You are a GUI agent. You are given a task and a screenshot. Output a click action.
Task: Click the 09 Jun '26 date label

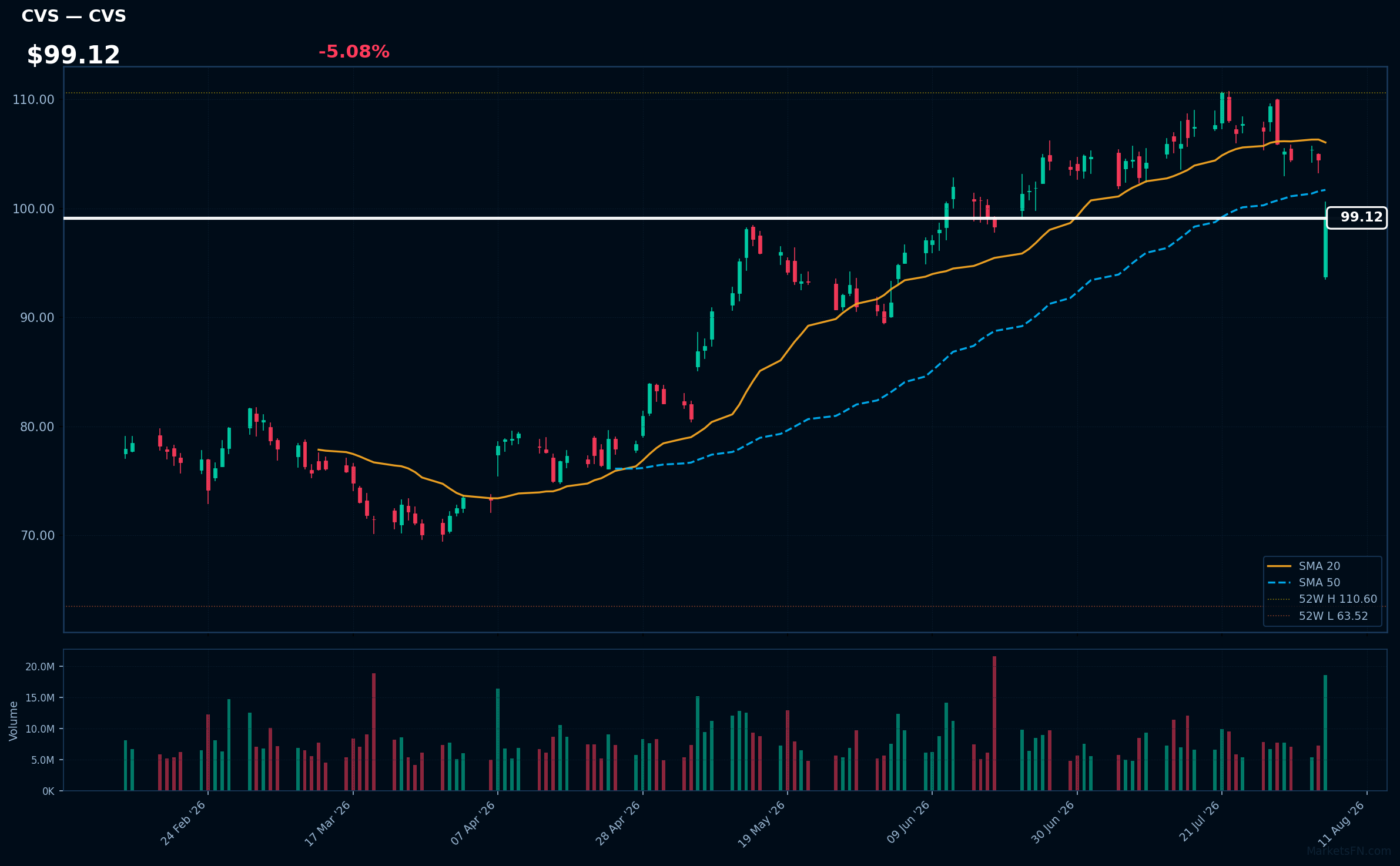coord(908,823)
